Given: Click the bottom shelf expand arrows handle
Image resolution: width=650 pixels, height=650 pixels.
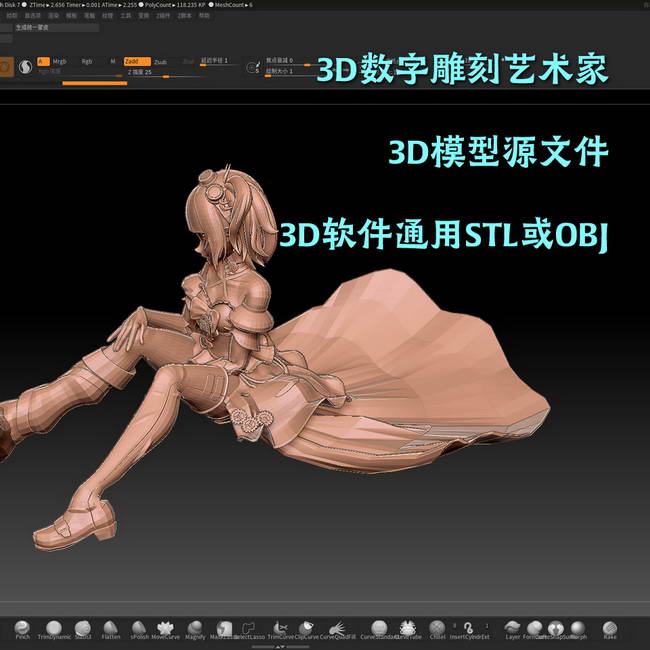Looking at the screenshot, I should tap(281, 647).
